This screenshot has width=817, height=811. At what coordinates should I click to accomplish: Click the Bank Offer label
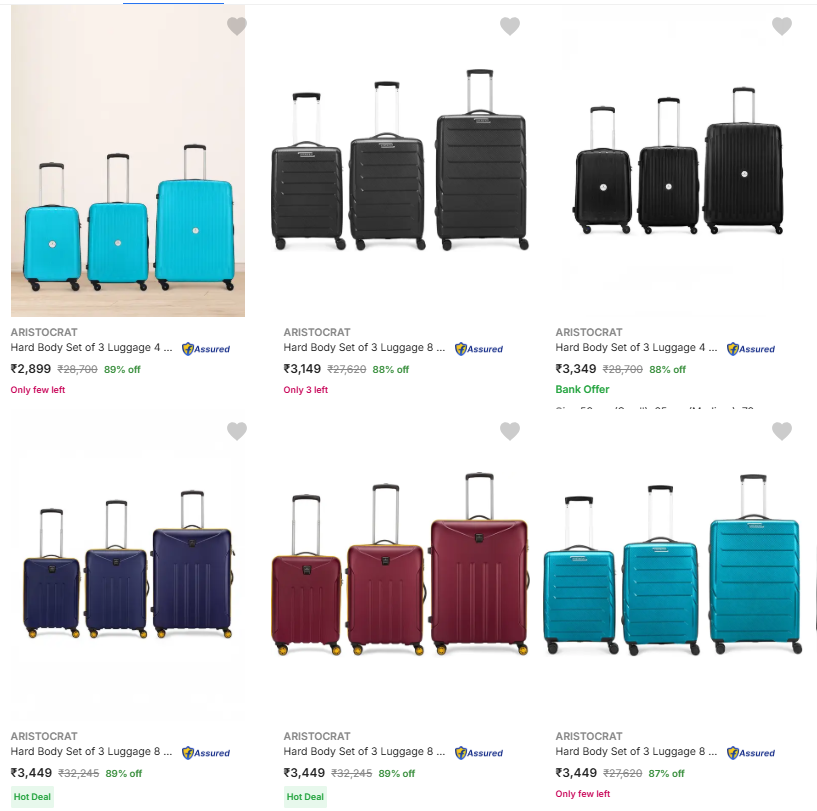coord(582,389)
